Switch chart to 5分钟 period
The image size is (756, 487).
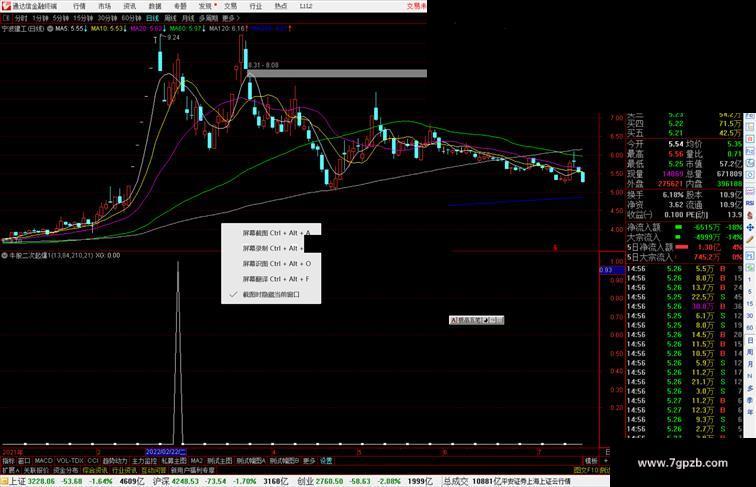pos(61,18)
